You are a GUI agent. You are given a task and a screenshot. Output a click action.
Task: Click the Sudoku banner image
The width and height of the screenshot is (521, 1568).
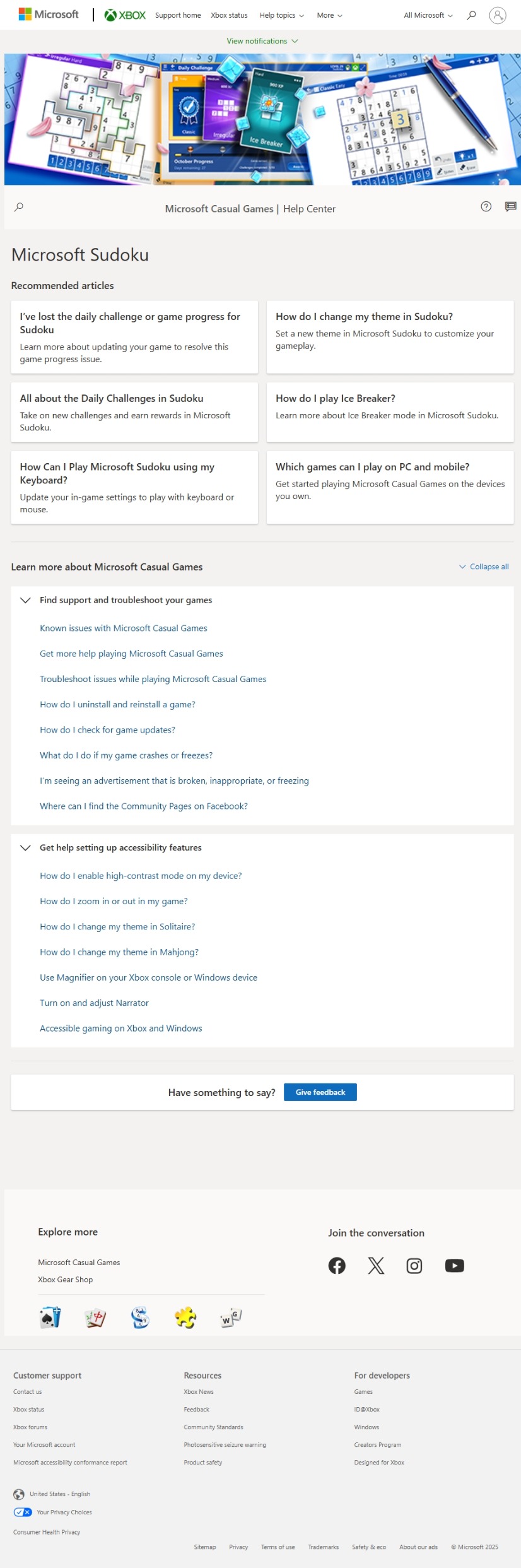tap(262, 119)
